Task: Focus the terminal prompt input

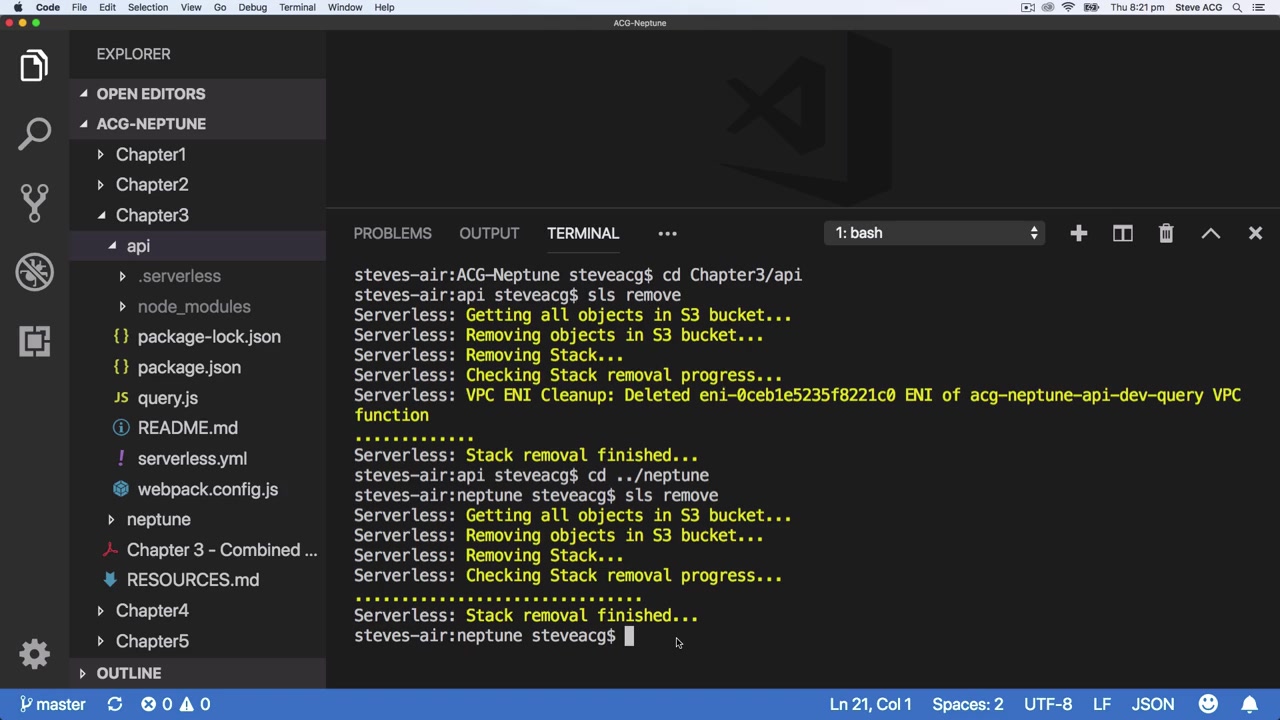Action: 629,636
